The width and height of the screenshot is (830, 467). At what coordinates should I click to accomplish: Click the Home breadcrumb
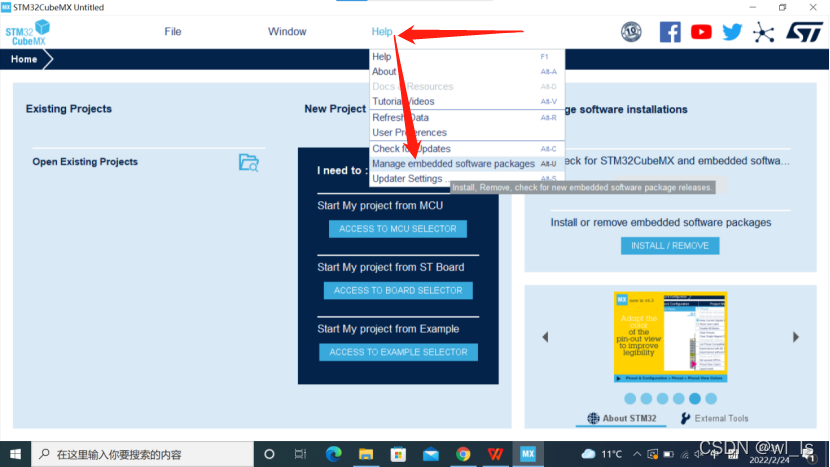[24, 59]
